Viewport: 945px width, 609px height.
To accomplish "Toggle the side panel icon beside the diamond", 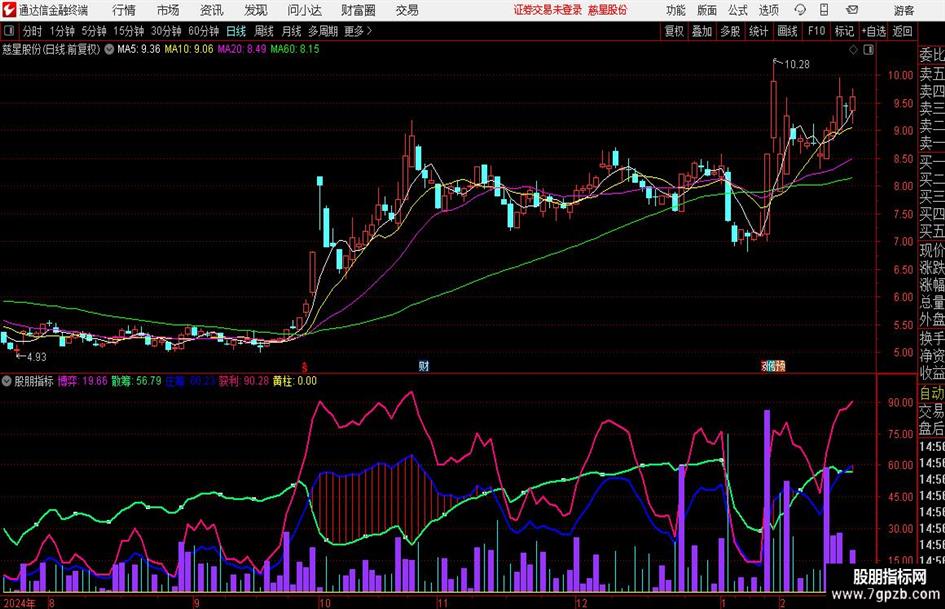I will (x=868, y=50).
